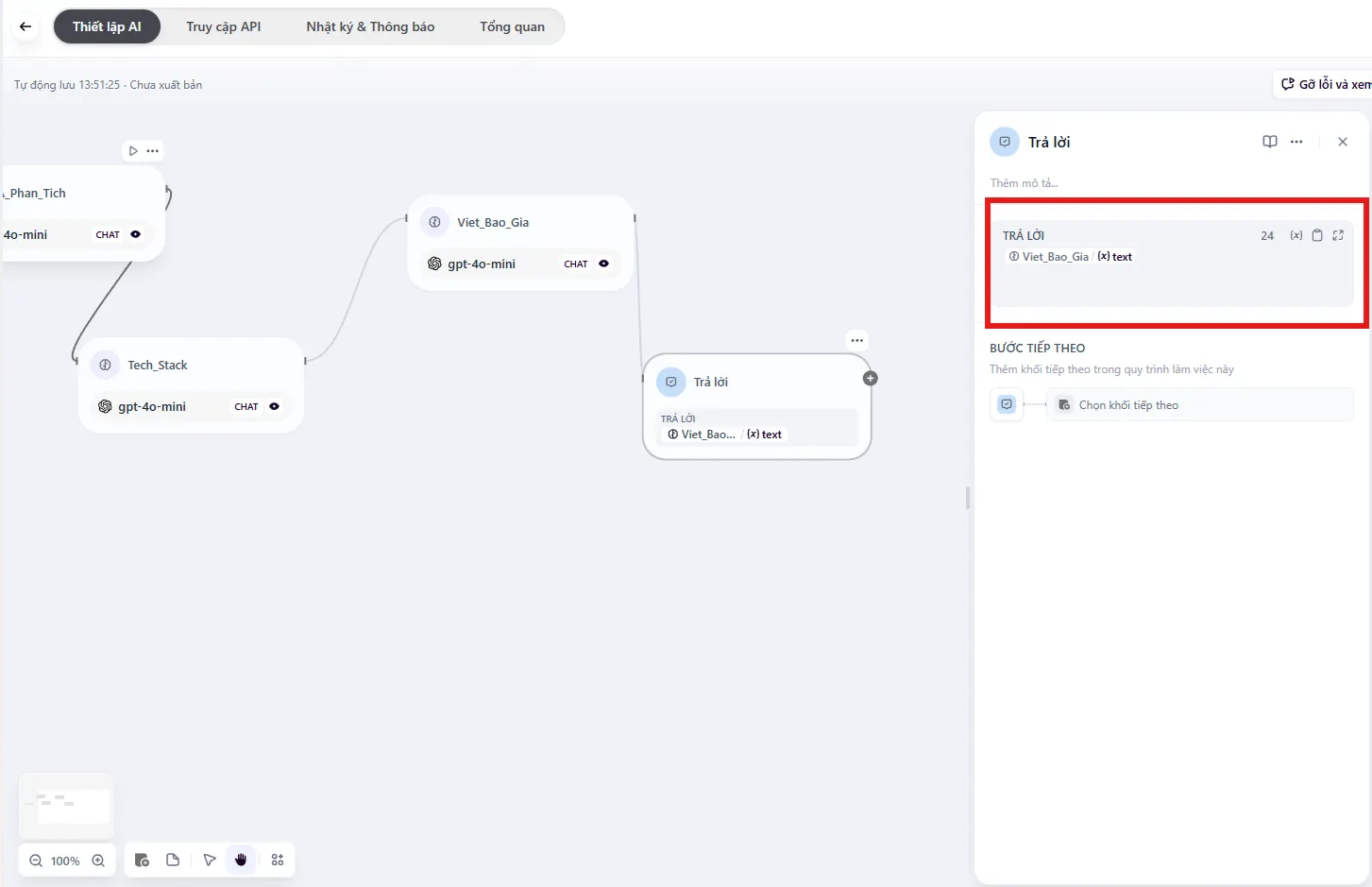Open the Chọn khối tiếp theo selector
This screenshot has width=1372, height=887.
1199,405
